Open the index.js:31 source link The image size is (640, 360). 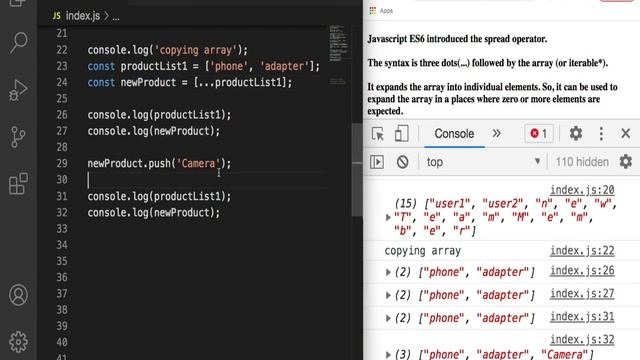582,316
